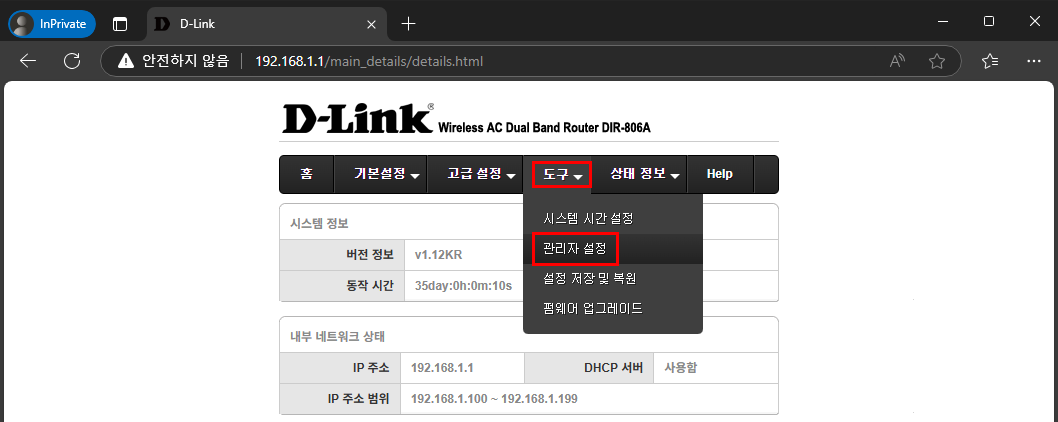Open a new browser tab
This screenshot has width=1058, height=422.
coord(408,24)
